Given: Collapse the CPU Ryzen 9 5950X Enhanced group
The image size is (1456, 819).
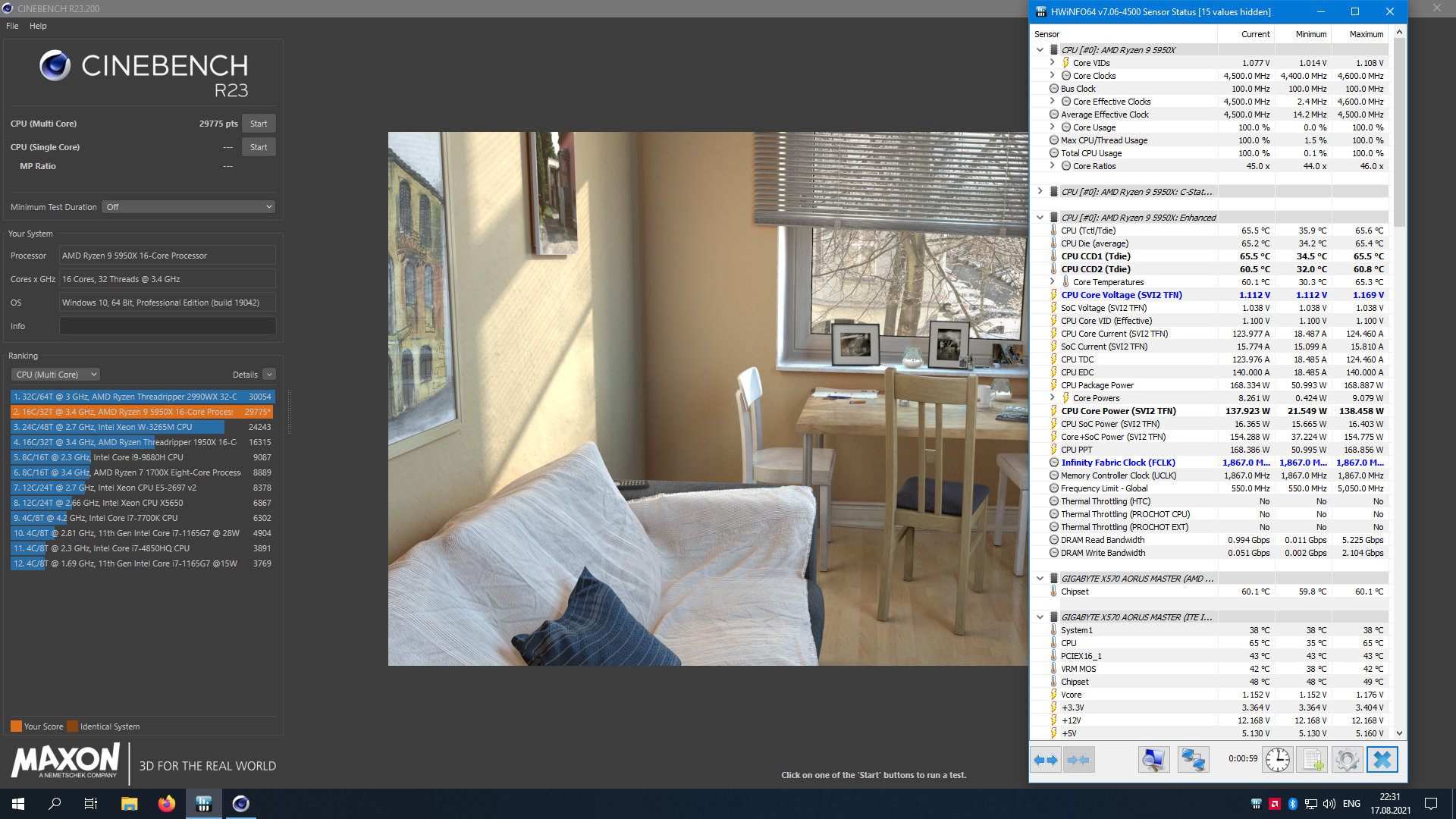Looking at the screenshot, I should click(1040, 218).
